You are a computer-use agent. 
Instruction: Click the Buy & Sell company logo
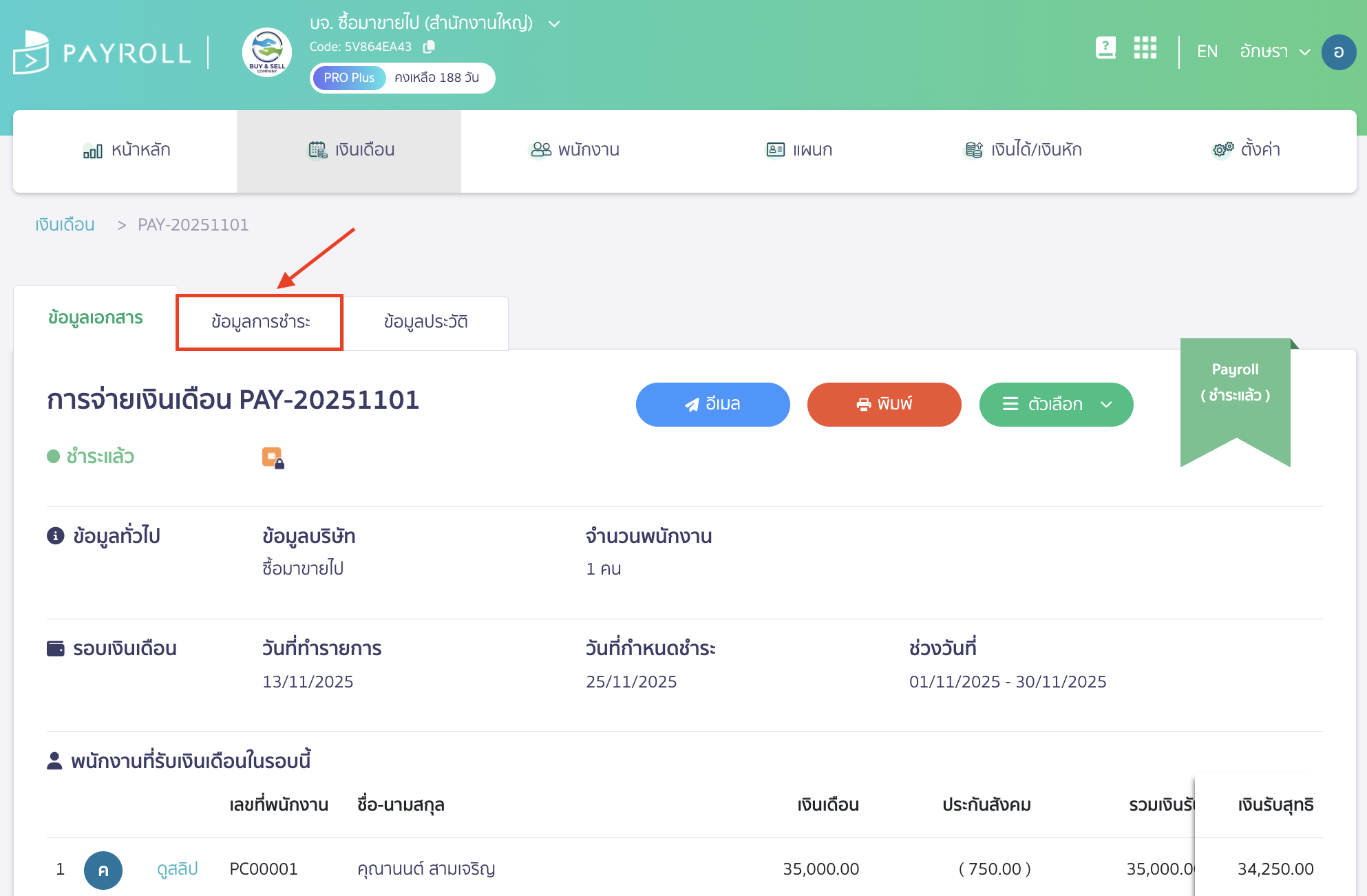pyautogui.click(x=266, y=52)
